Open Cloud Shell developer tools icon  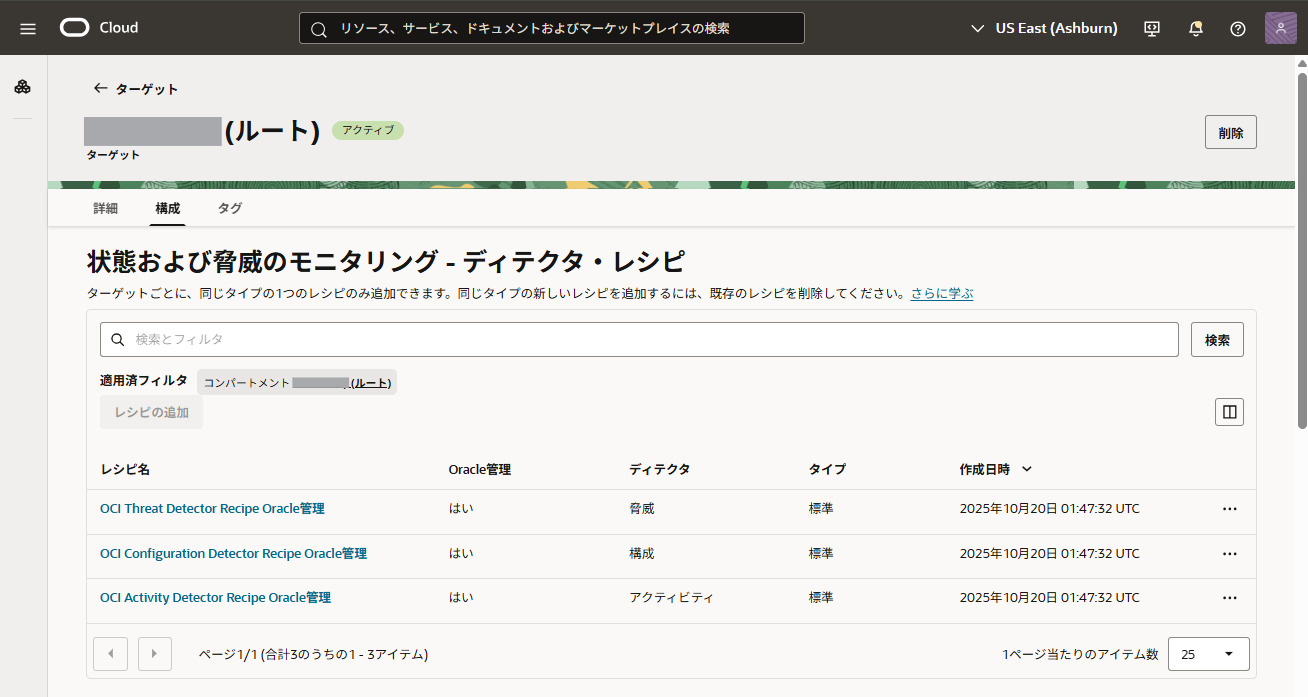click(1152, 28)
